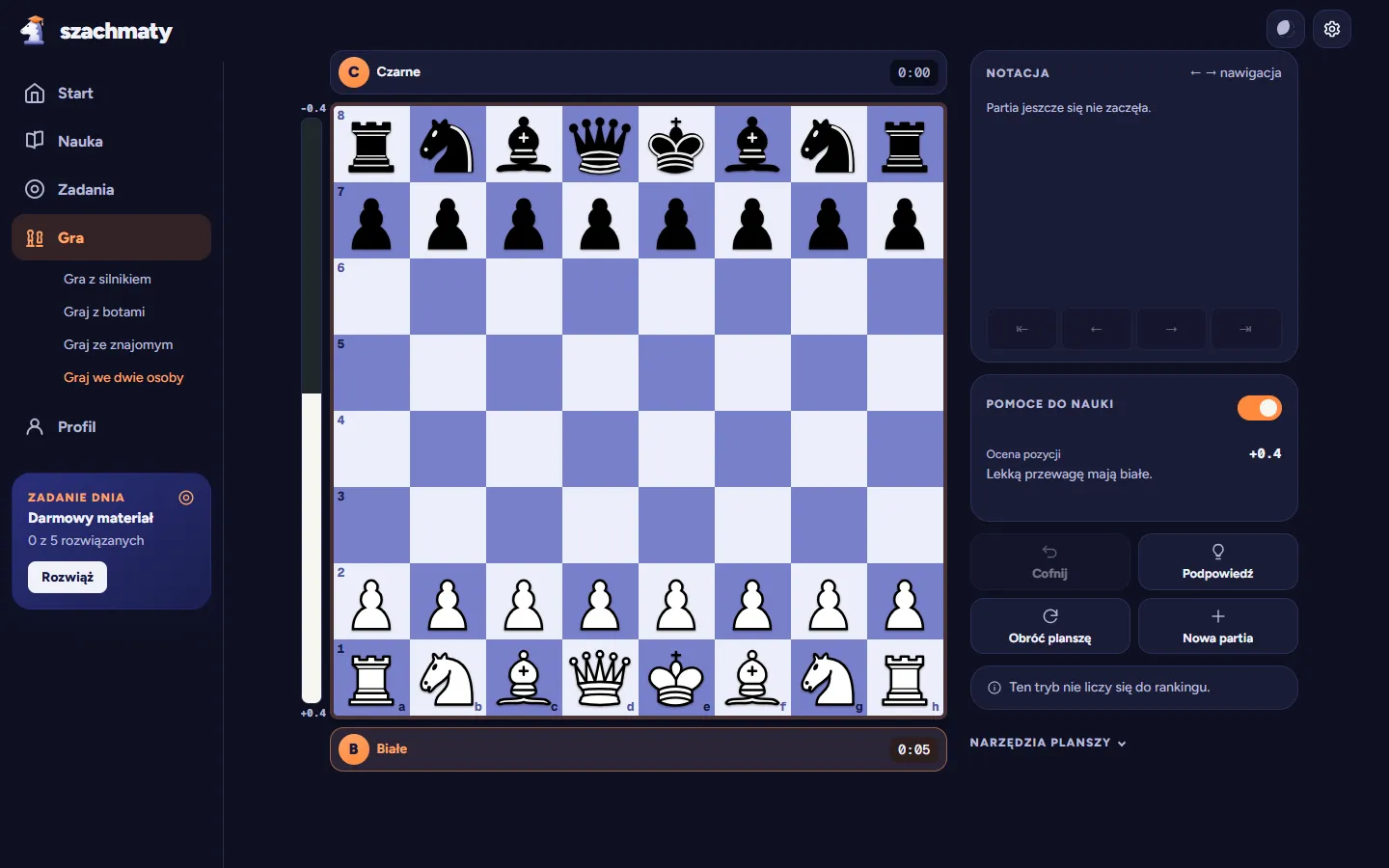Choose Gra z silnikiem
1389x868 pixels.
[107, 279]
